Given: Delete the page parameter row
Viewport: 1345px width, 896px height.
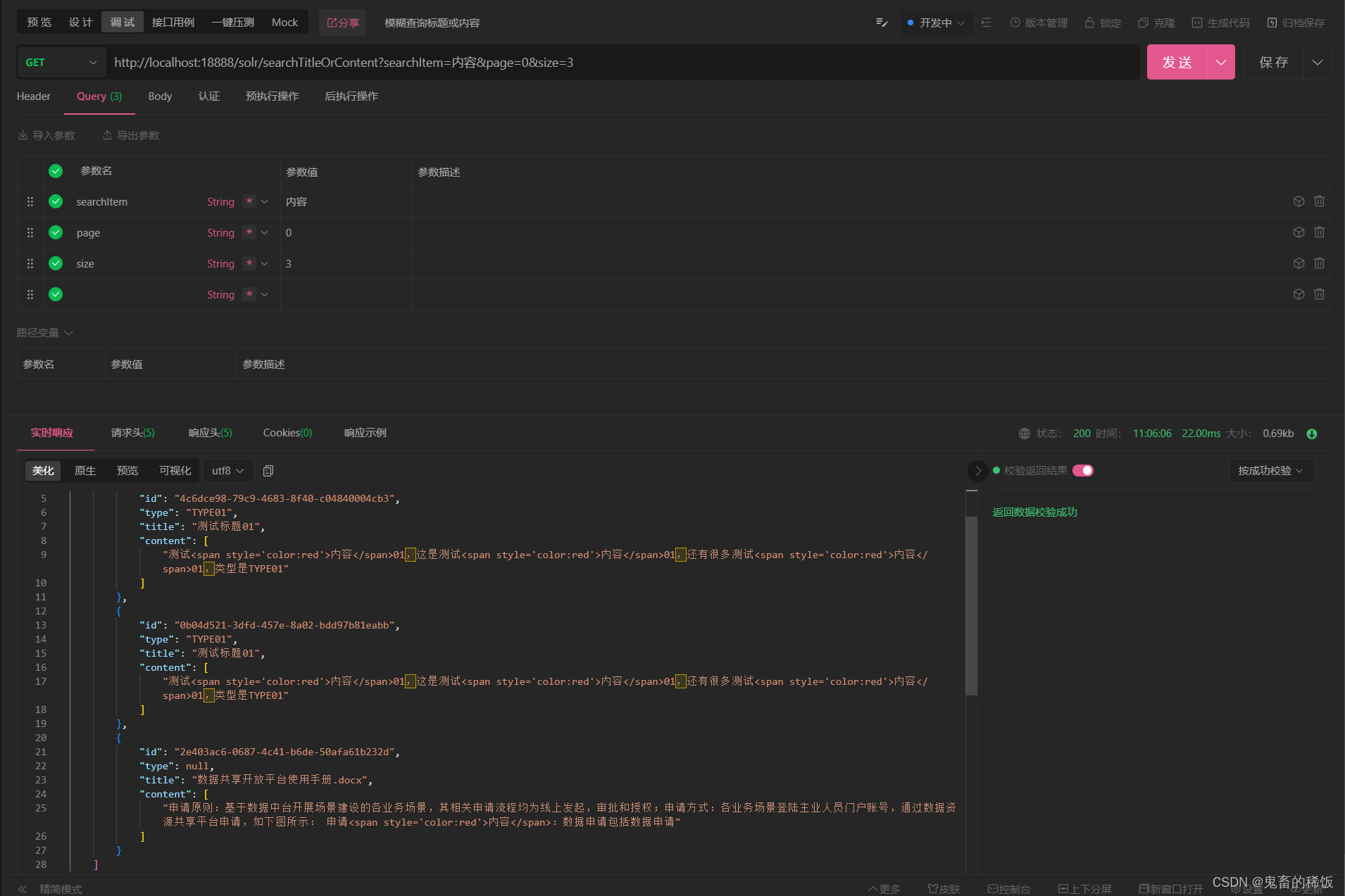Looking at the screenshot, I should (x=1320, y=232).
